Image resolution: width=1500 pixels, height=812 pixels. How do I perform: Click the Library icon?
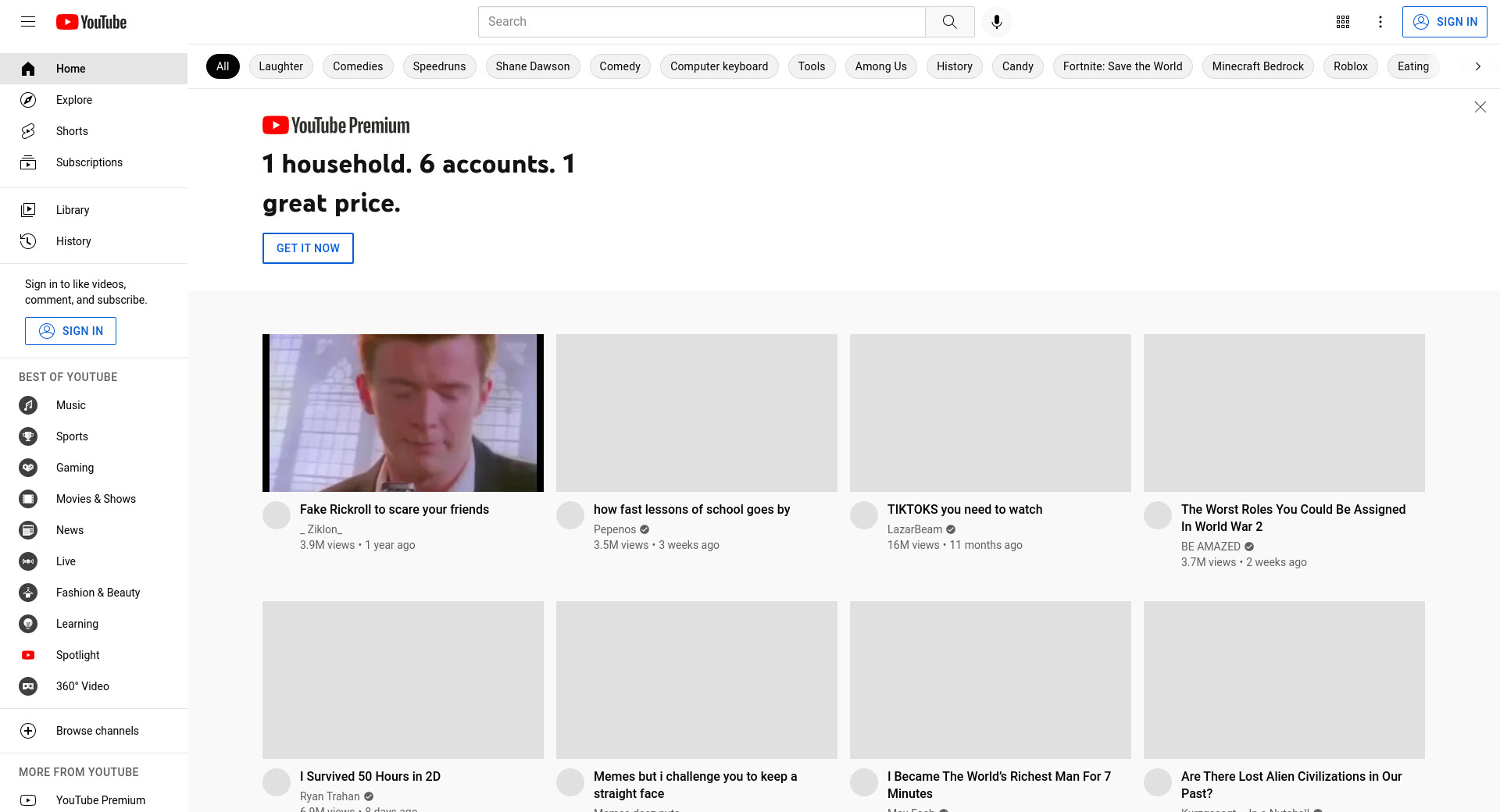coord(28,210)
